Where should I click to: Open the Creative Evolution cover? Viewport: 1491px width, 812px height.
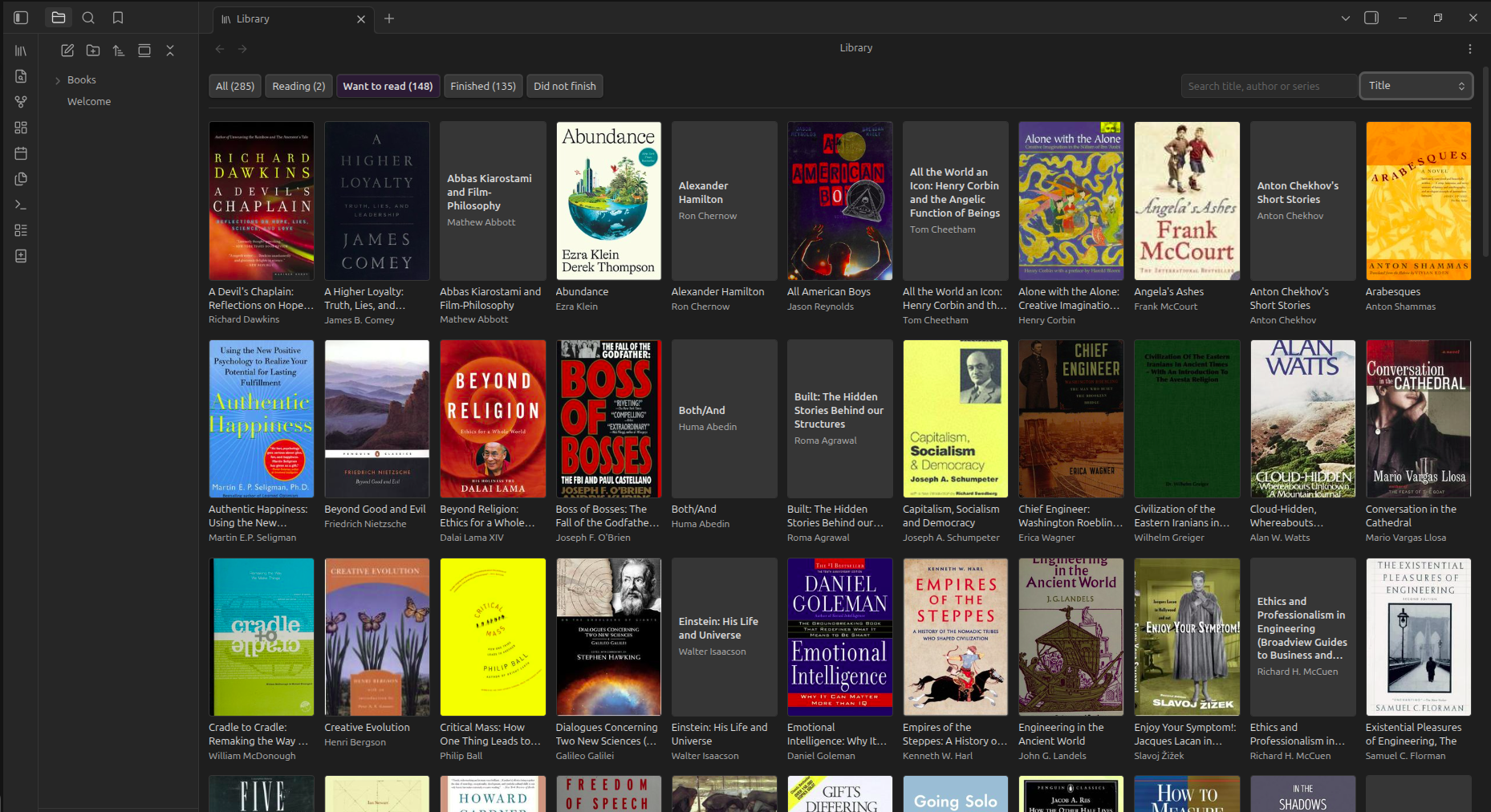pos(377,637)
